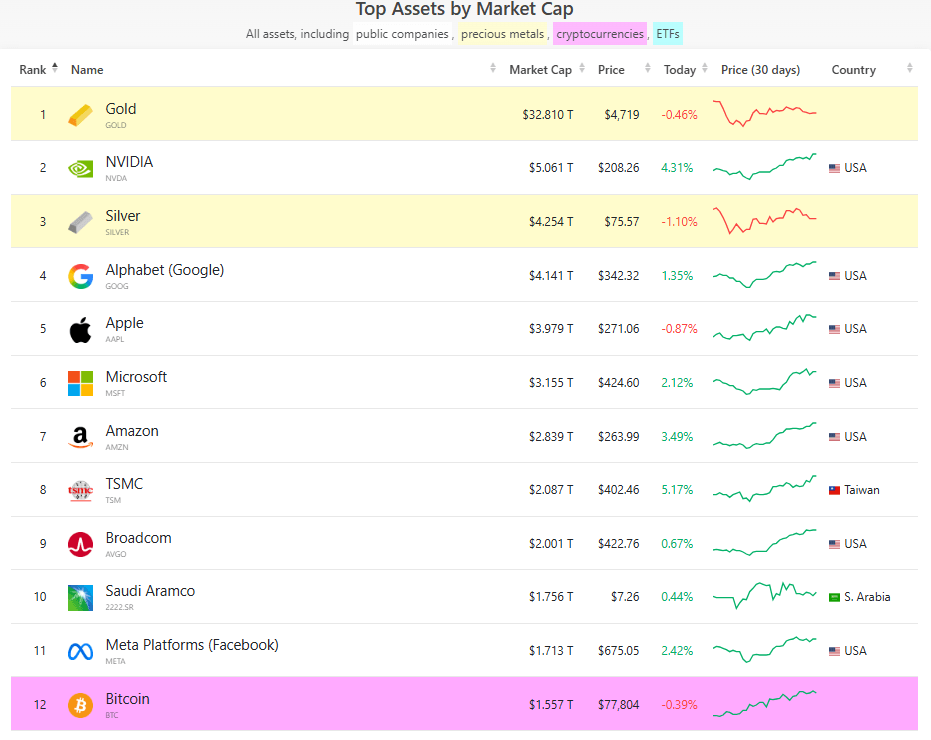This screenshot has width=931, height=740.
Task: Click the Microsoft logo icon
Action: [80, 383]
